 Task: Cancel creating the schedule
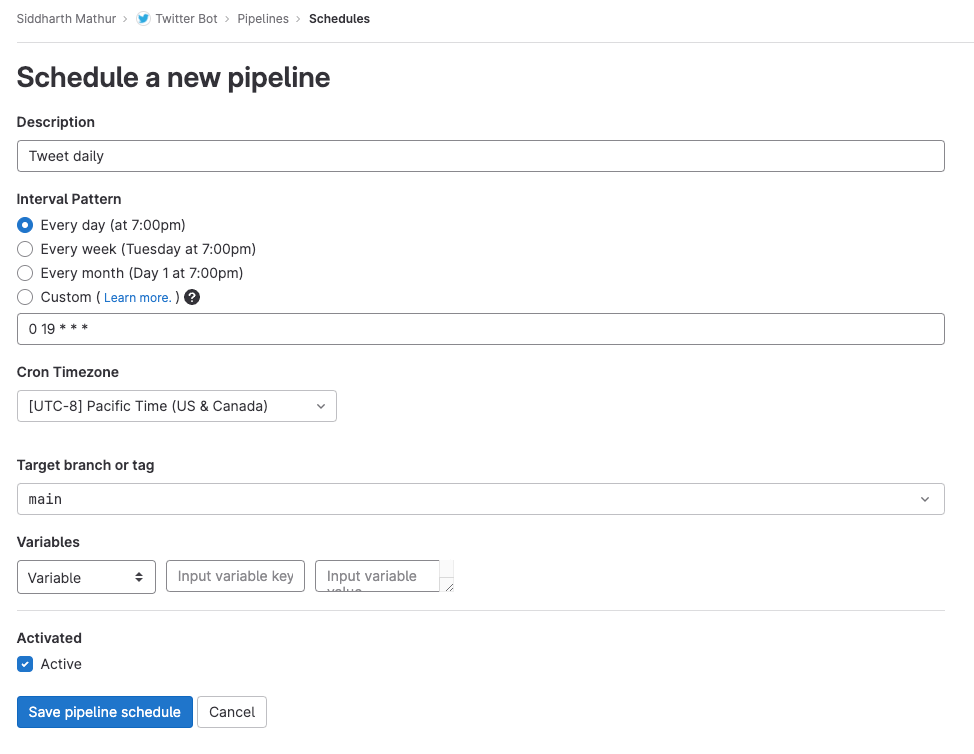click(231, 712)
